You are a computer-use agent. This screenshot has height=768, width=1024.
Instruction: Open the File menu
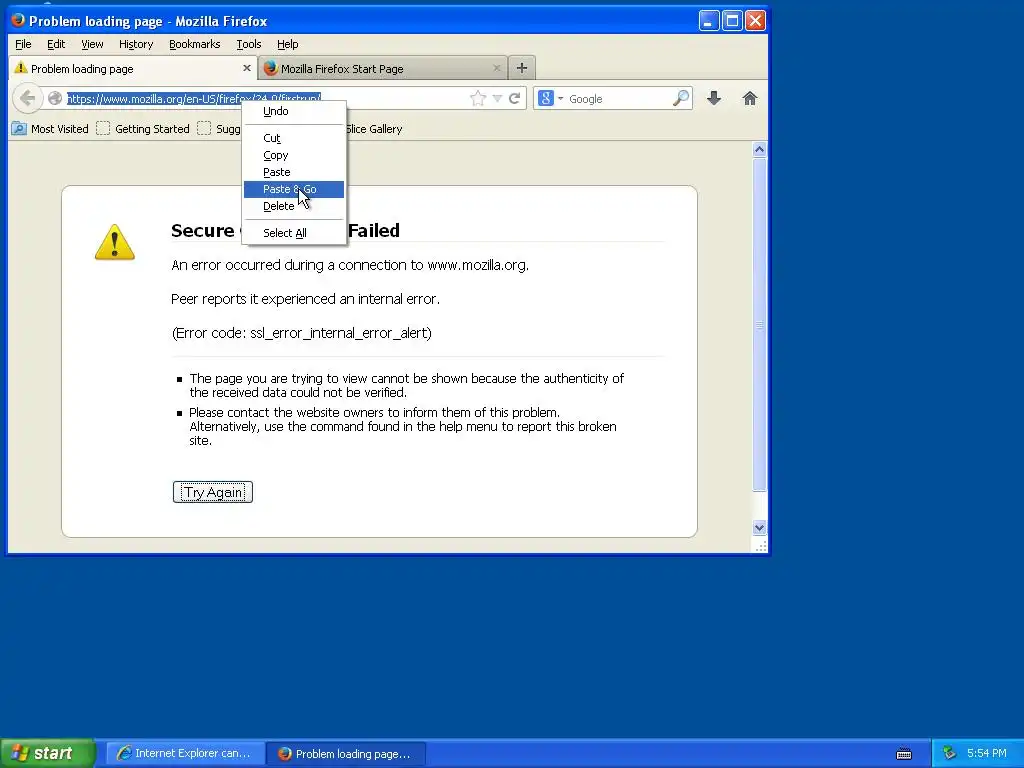click(23, 44)
